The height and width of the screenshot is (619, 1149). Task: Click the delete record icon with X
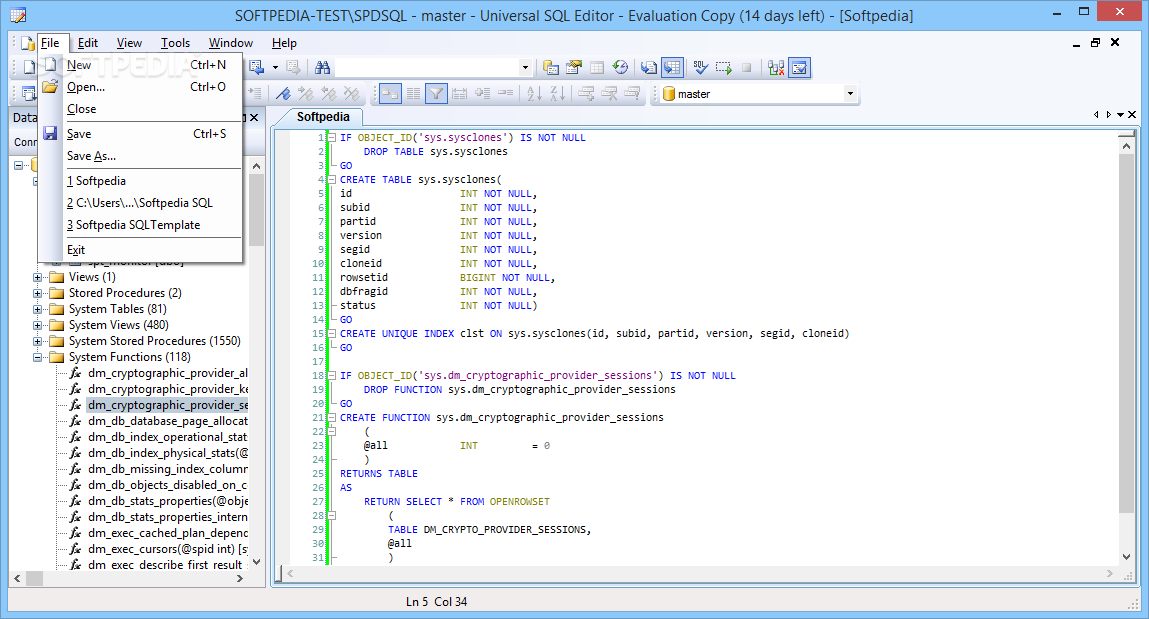(x=609, y=94)
